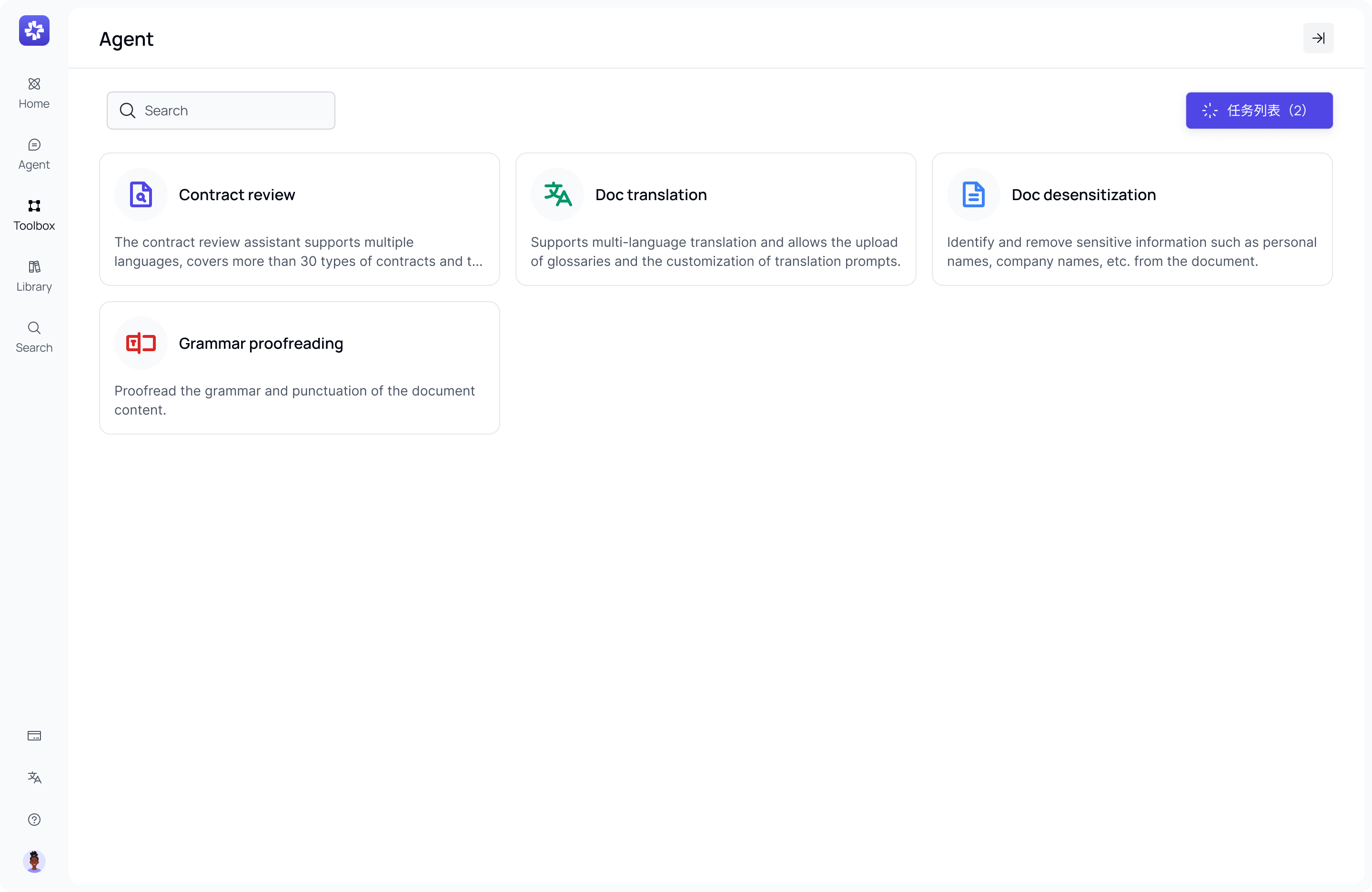Open the 任务列表 (2) task list button
The width and height of the screenshot is (1372, 892).
(1259, 110)
